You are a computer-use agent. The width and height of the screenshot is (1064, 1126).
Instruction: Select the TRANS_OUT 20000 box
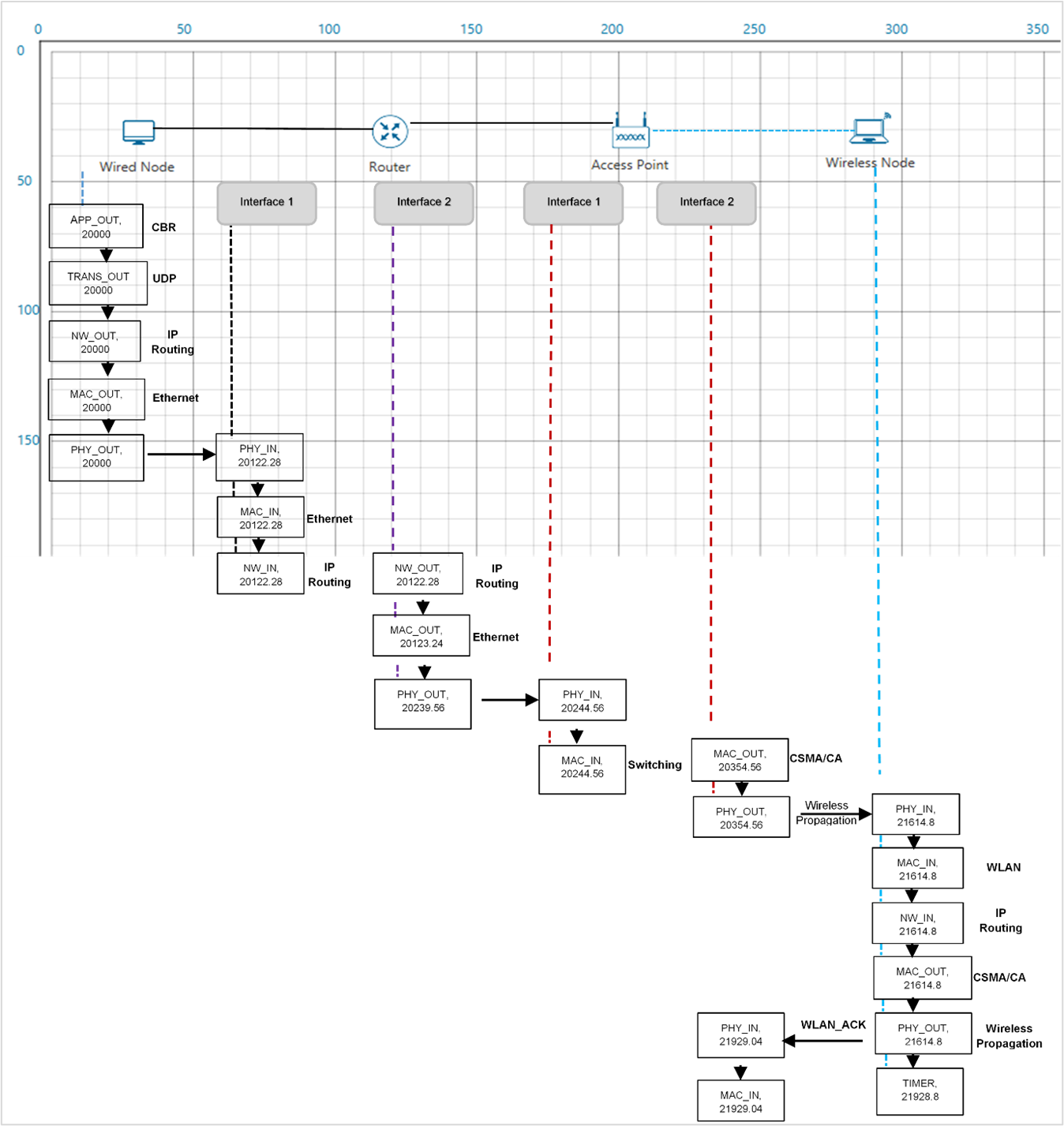98,283
